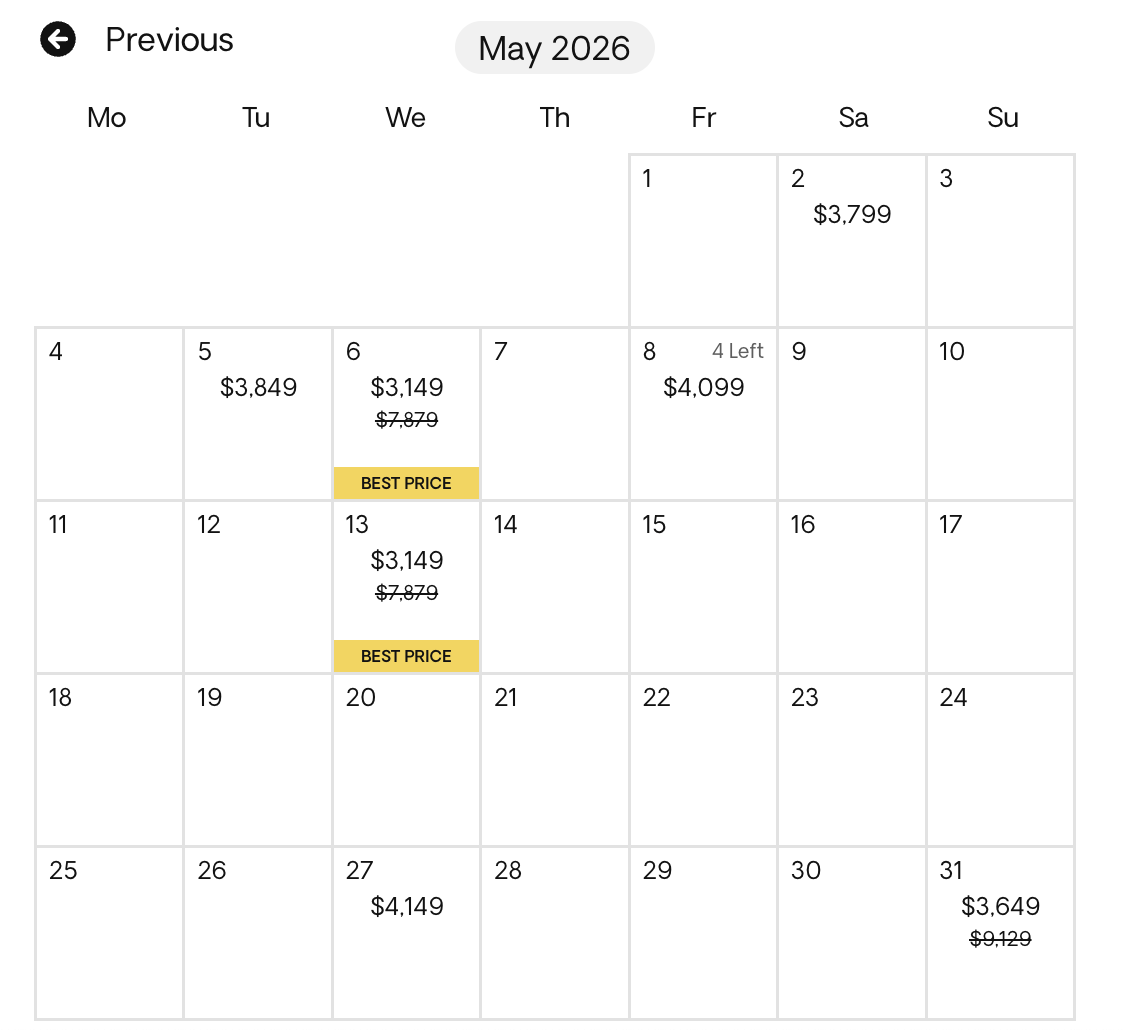Click the BEST PRICE badge on May 6
The height and width of the screenshot is (1030, 1124).
click(x=406, y=483)
